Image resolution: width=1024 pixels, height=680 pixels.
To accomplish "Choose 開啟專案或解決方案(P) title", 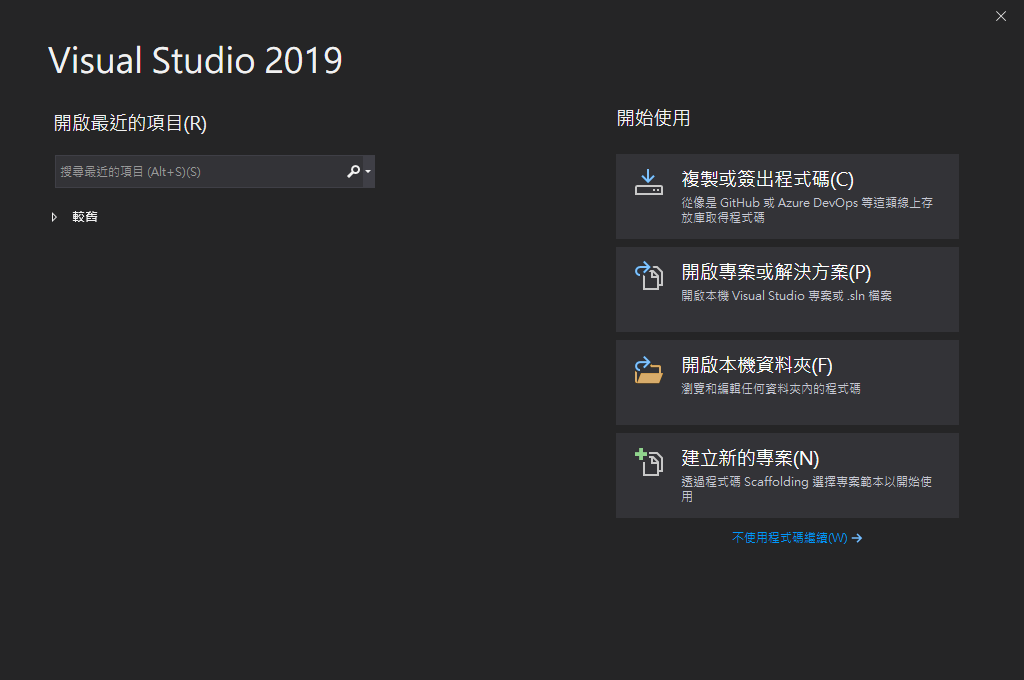I will tap(776, 272).
